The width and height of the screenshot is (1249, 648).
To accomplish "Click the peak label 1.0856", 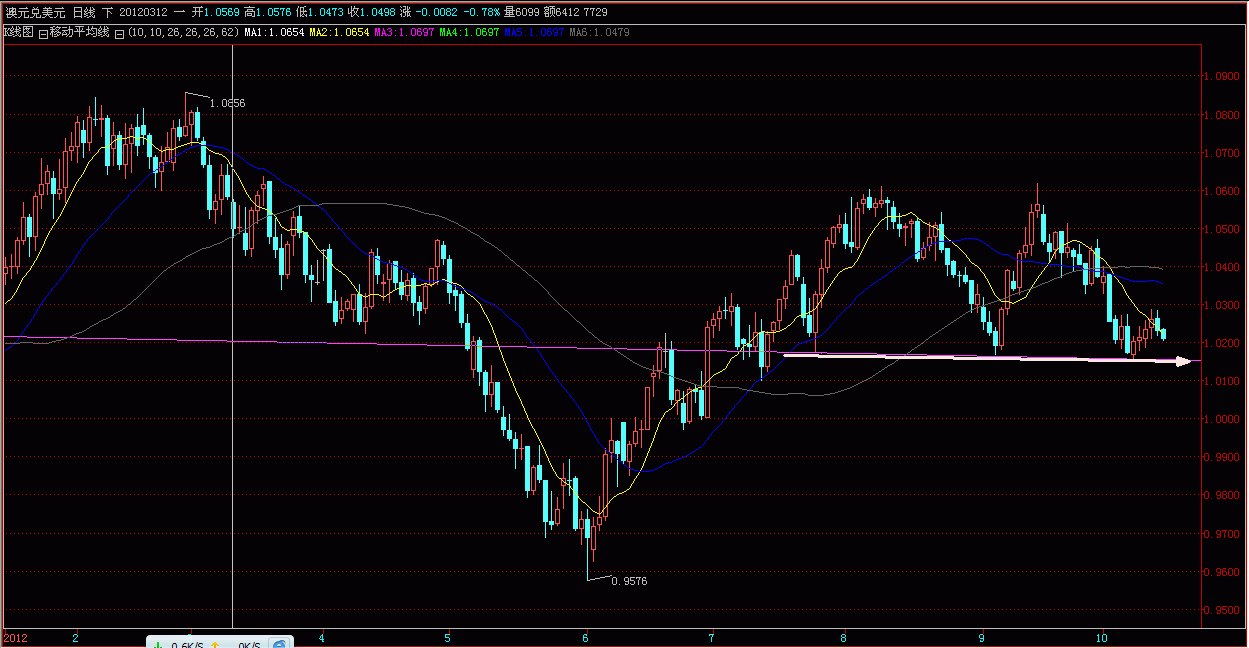I will 228,103.
